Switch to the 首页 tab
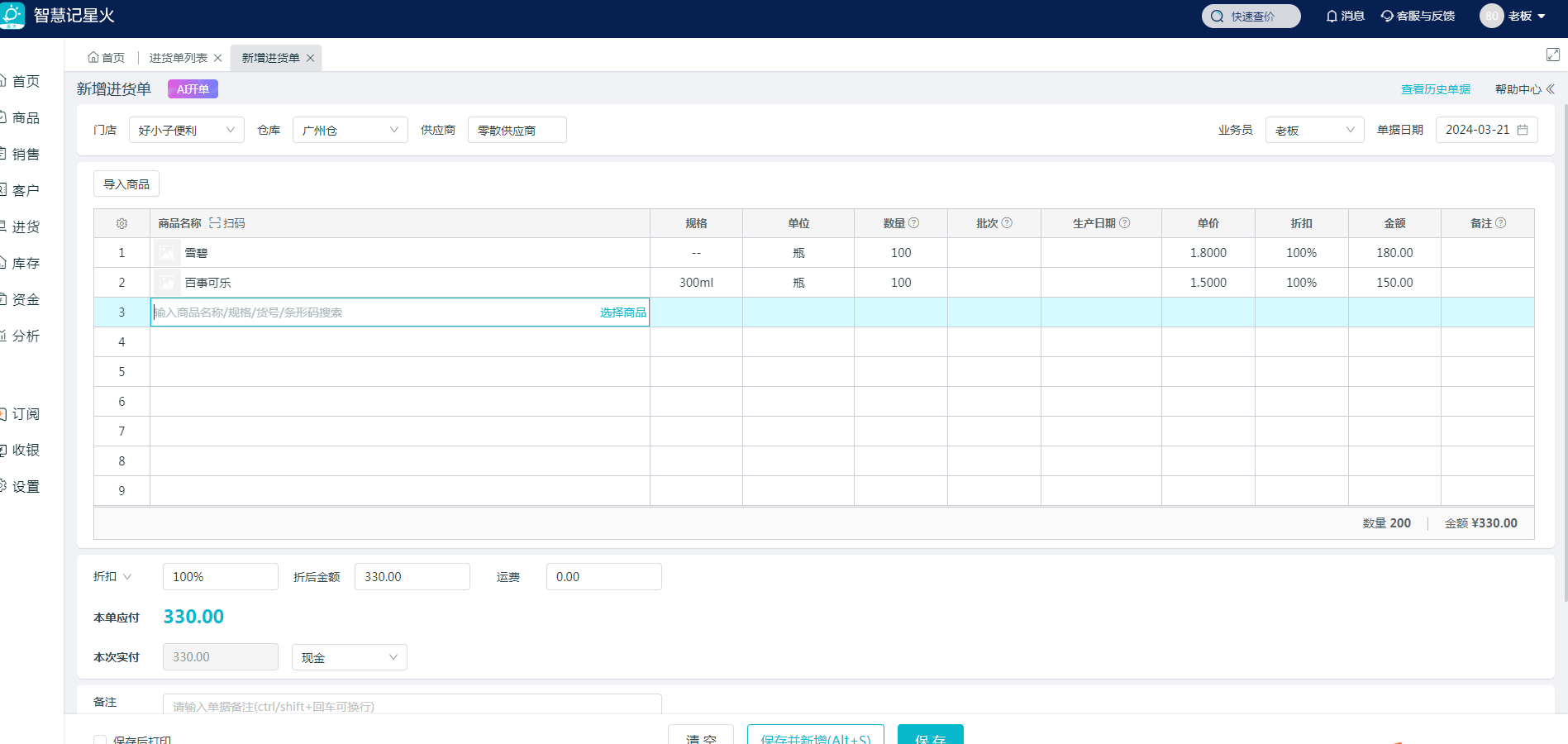1568x744 pixels. point(107,58)
